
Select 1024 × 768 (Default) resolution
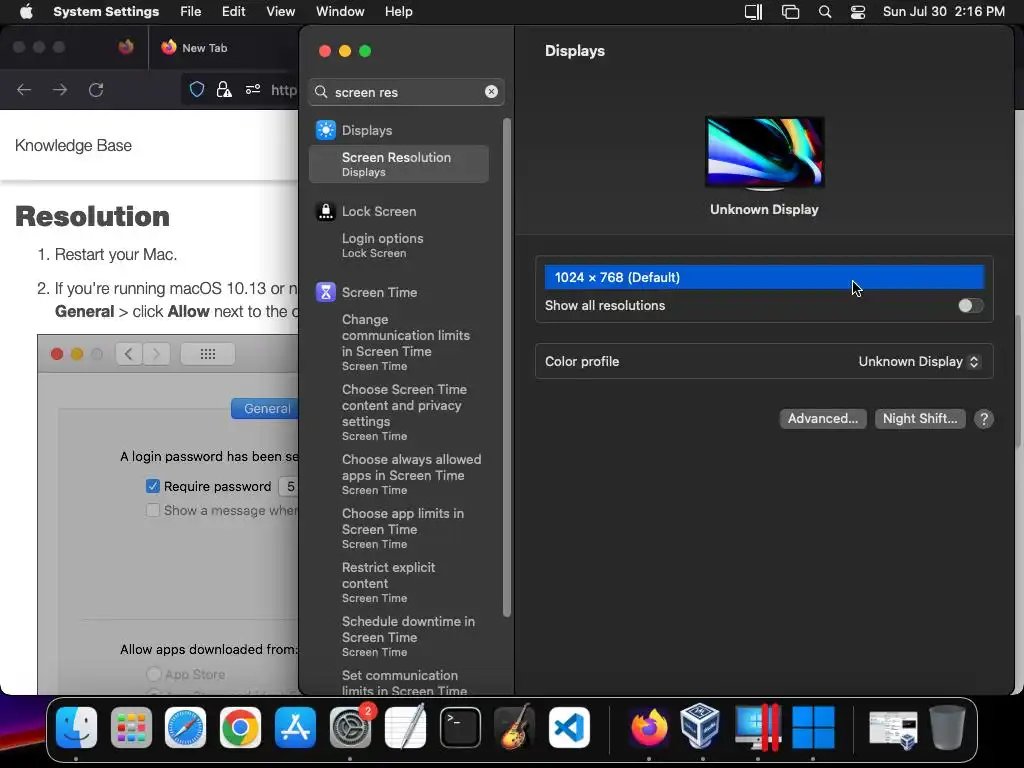click(x=764, y=278)
